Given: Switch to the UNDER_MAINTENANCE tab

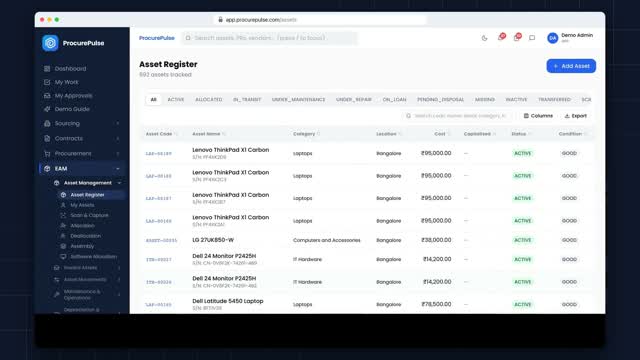Looking at the screenshot, I should [x=298, y=100].
